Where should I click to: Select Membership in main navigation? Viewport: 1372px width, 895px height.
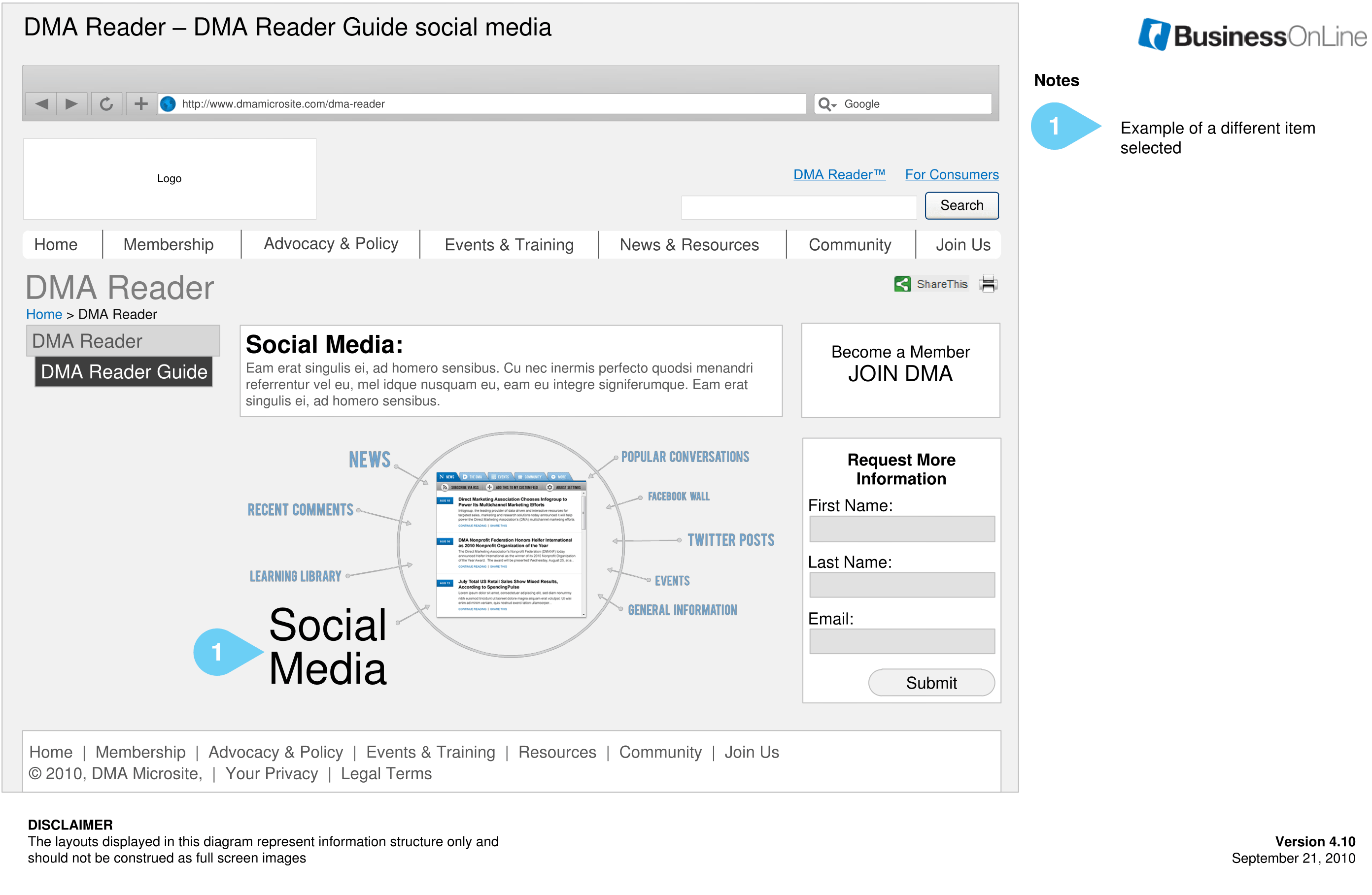tap(169, 244)
